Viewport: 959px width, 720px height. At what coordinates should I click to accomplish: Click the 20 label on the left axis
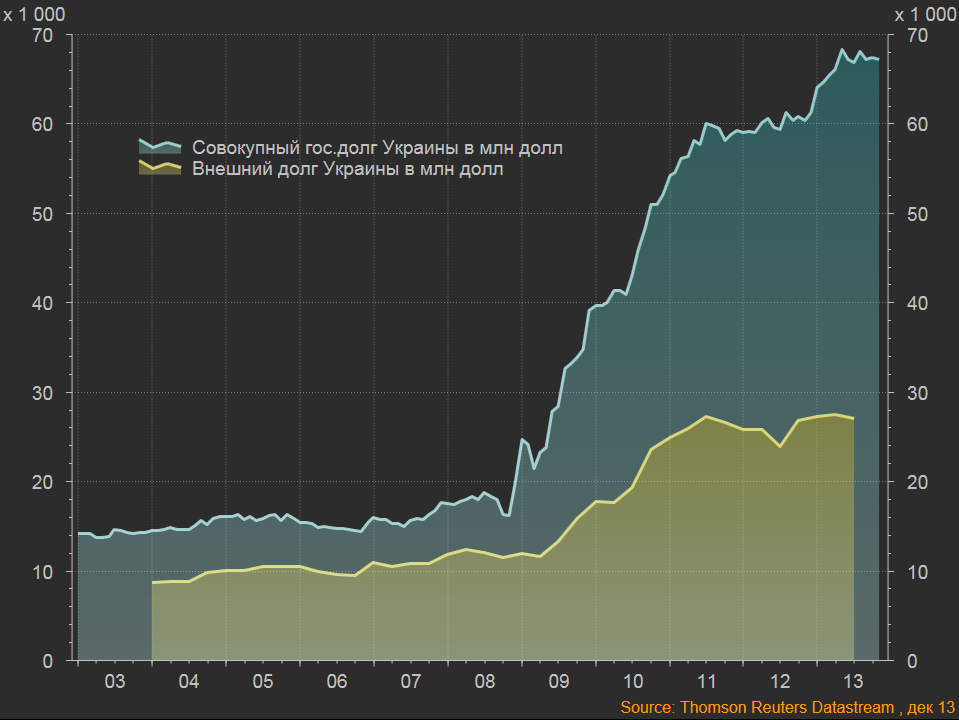(x=42, y=482)
